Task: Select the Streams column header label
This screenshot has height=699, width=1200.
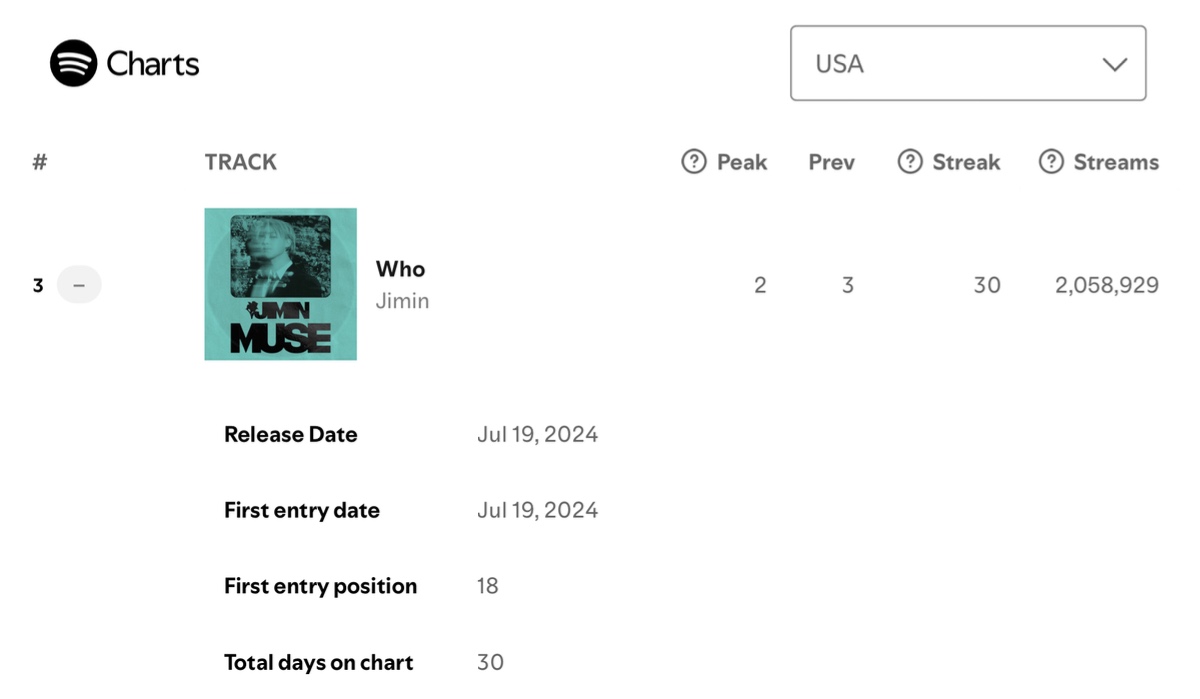Action: pyautogui.click(x=1116, y=162)
